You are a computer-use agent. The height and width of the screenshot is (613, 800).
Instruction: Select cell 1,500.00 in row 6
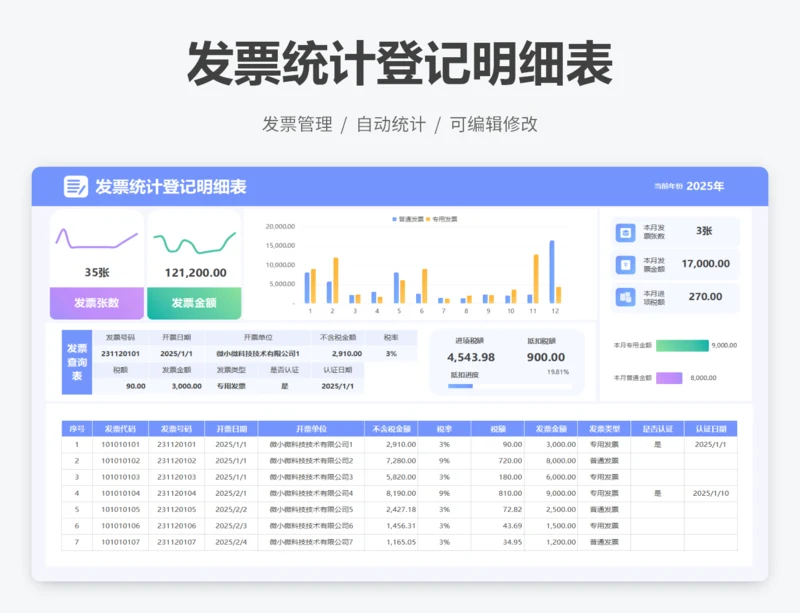[x=551, y=526]
